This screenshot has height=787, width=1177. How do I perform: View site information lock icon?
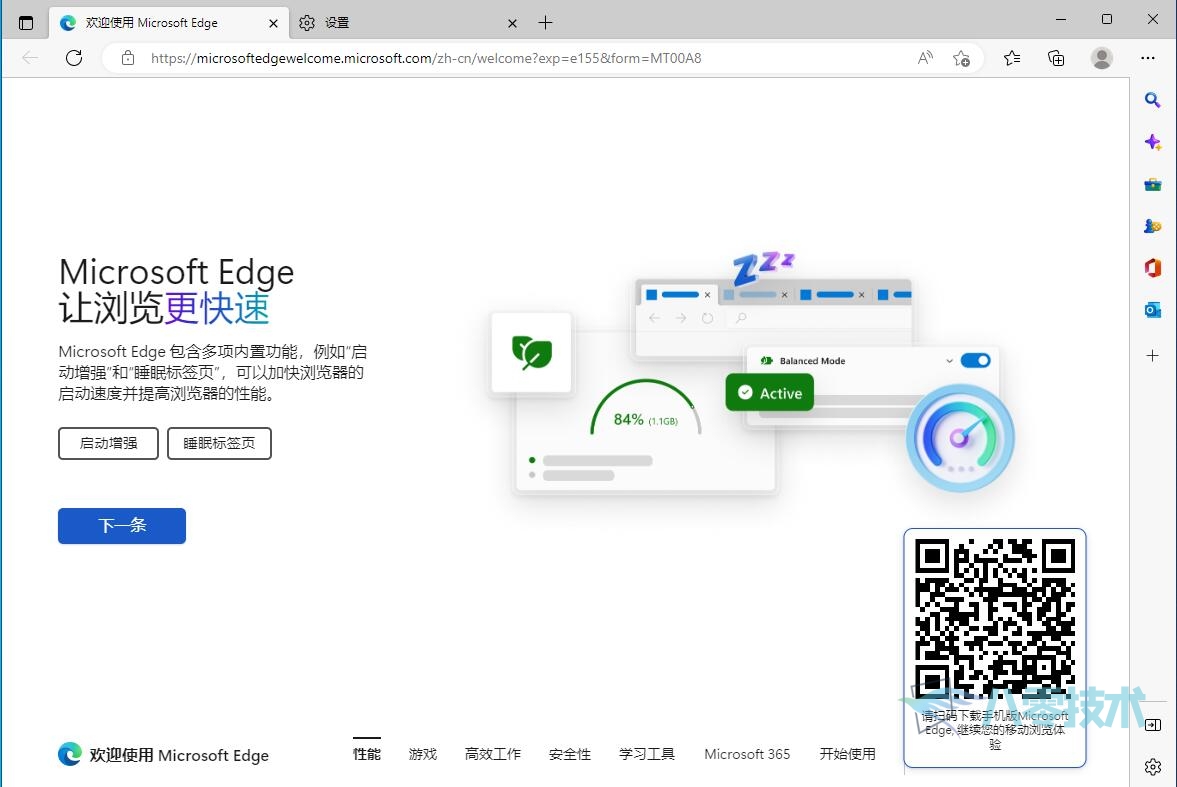[128, 58]
